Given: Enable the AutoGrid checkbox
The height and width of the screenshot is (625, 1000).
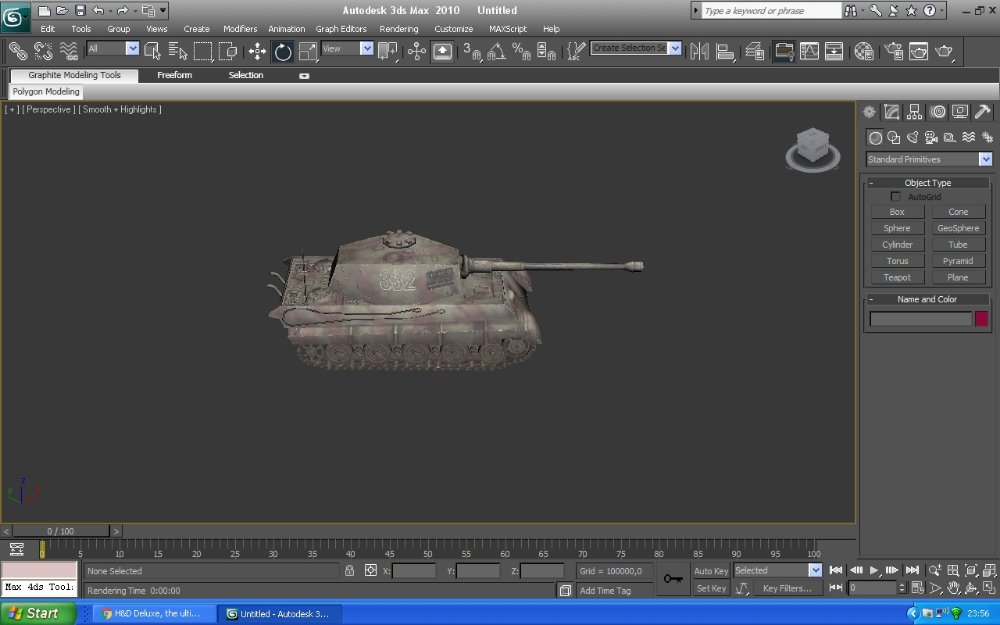Looking at the screenshot, I should click(895, 197).
